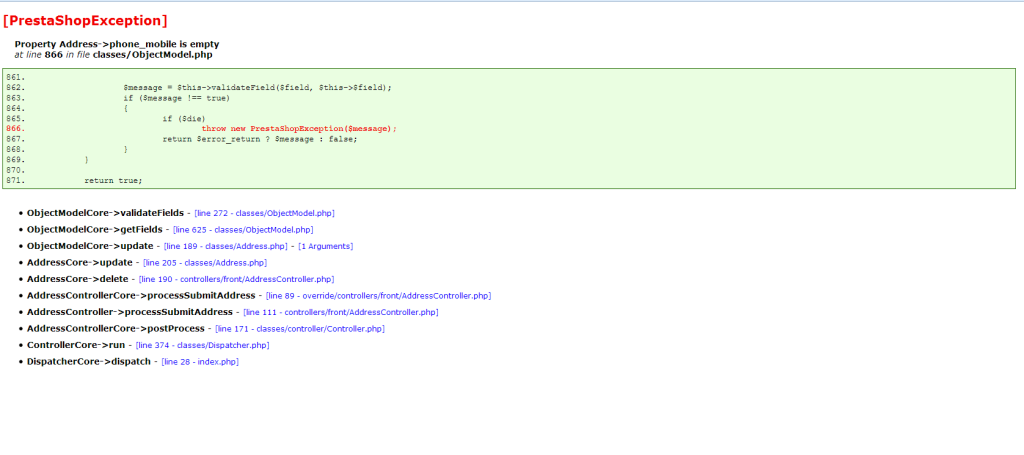Click the 'AddressCore->update' trace entry
The image size is (1024, 455).
(x=80, y=262)
